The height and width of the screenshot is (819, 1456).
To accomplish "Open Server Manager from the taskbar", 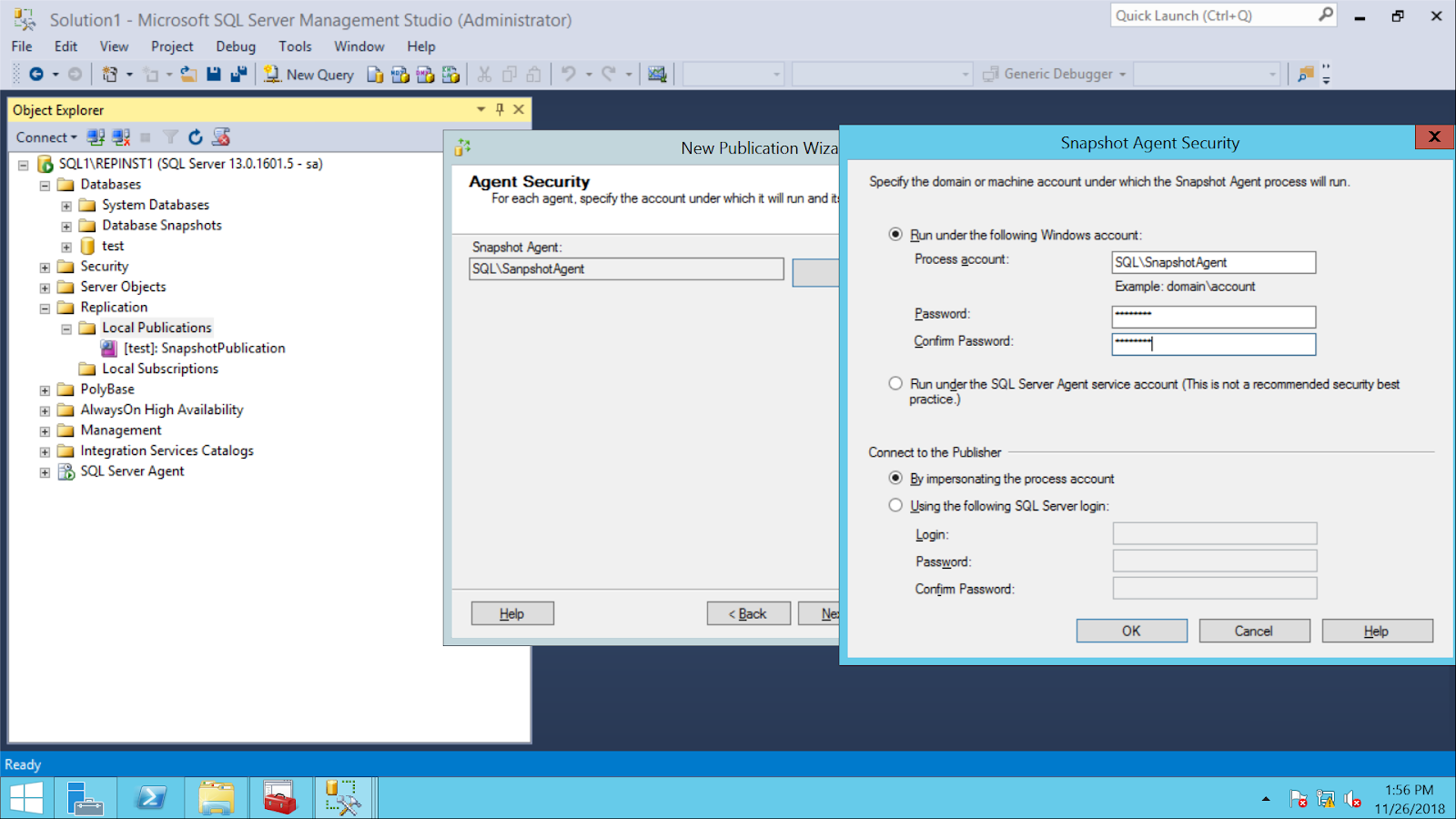I will pos(86,798).
